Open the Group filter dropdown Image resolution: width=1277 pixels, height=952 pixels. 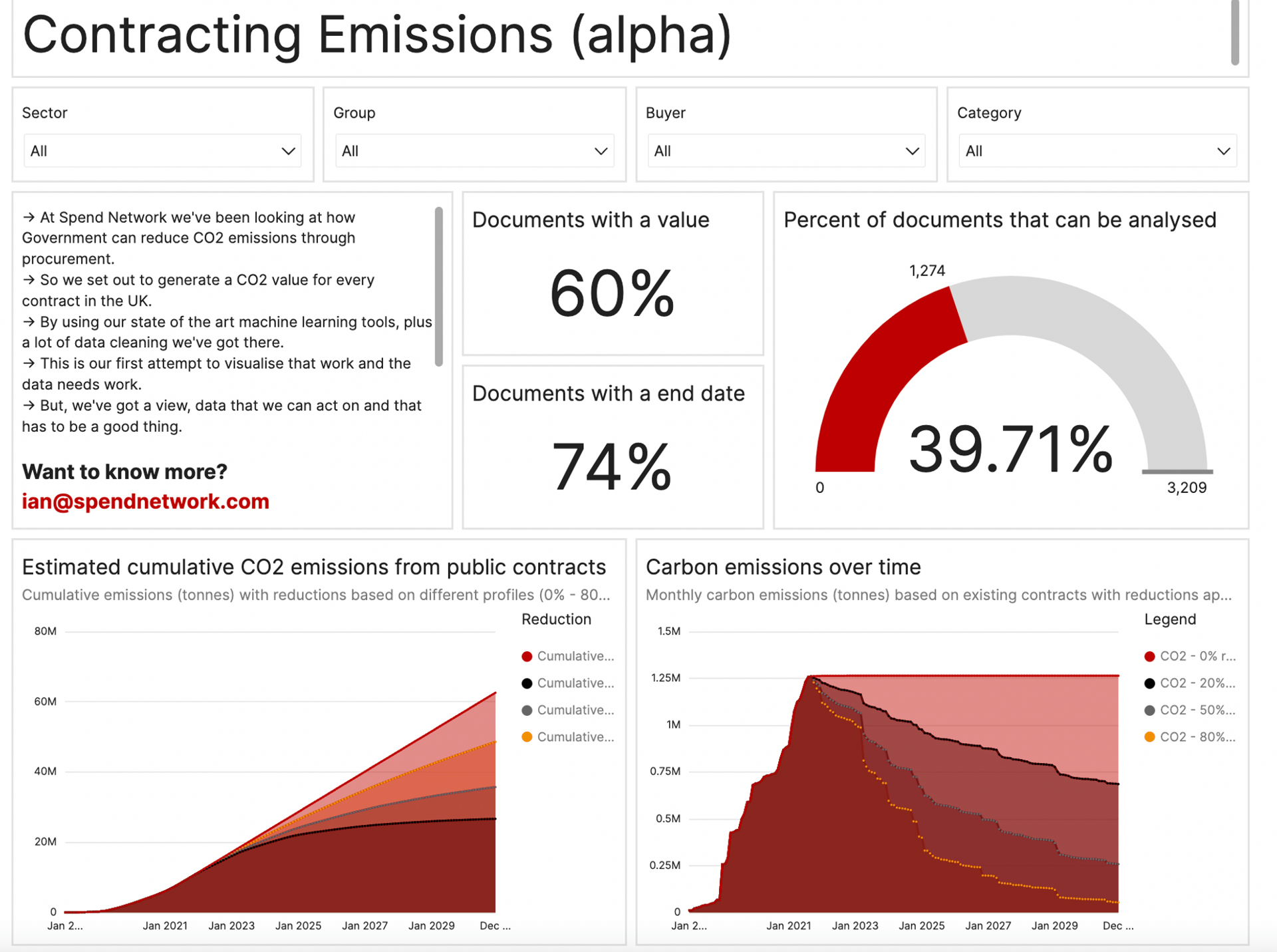(x=474, y=151)
